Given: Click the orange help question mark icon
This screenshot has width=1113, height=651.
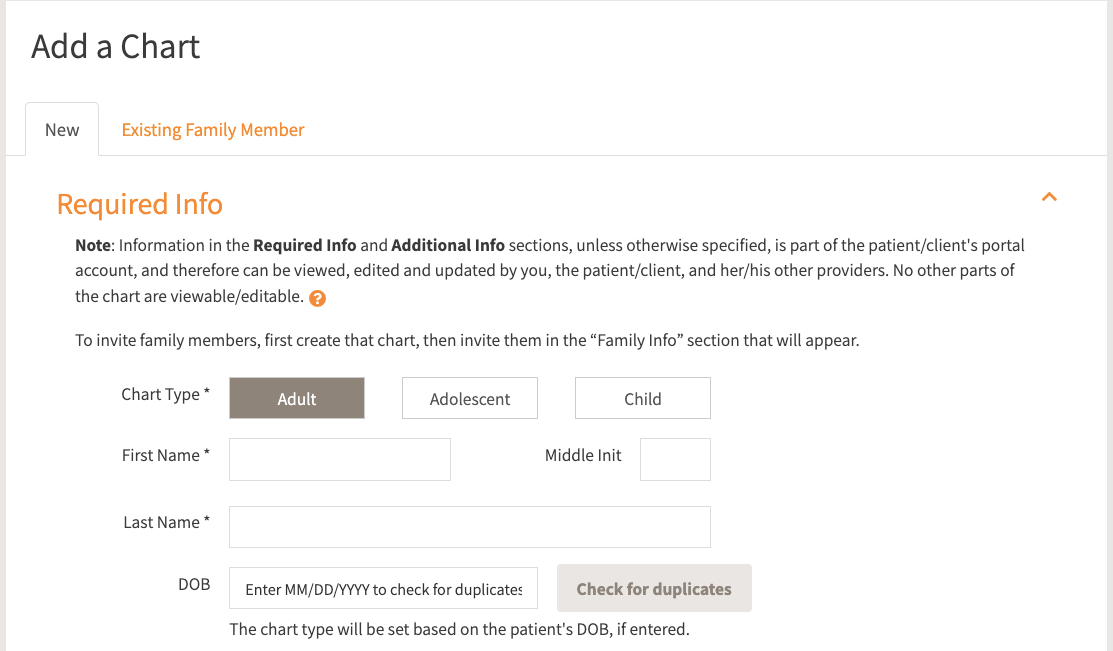Looking at the screenshot, I should [x=318, y=298].
